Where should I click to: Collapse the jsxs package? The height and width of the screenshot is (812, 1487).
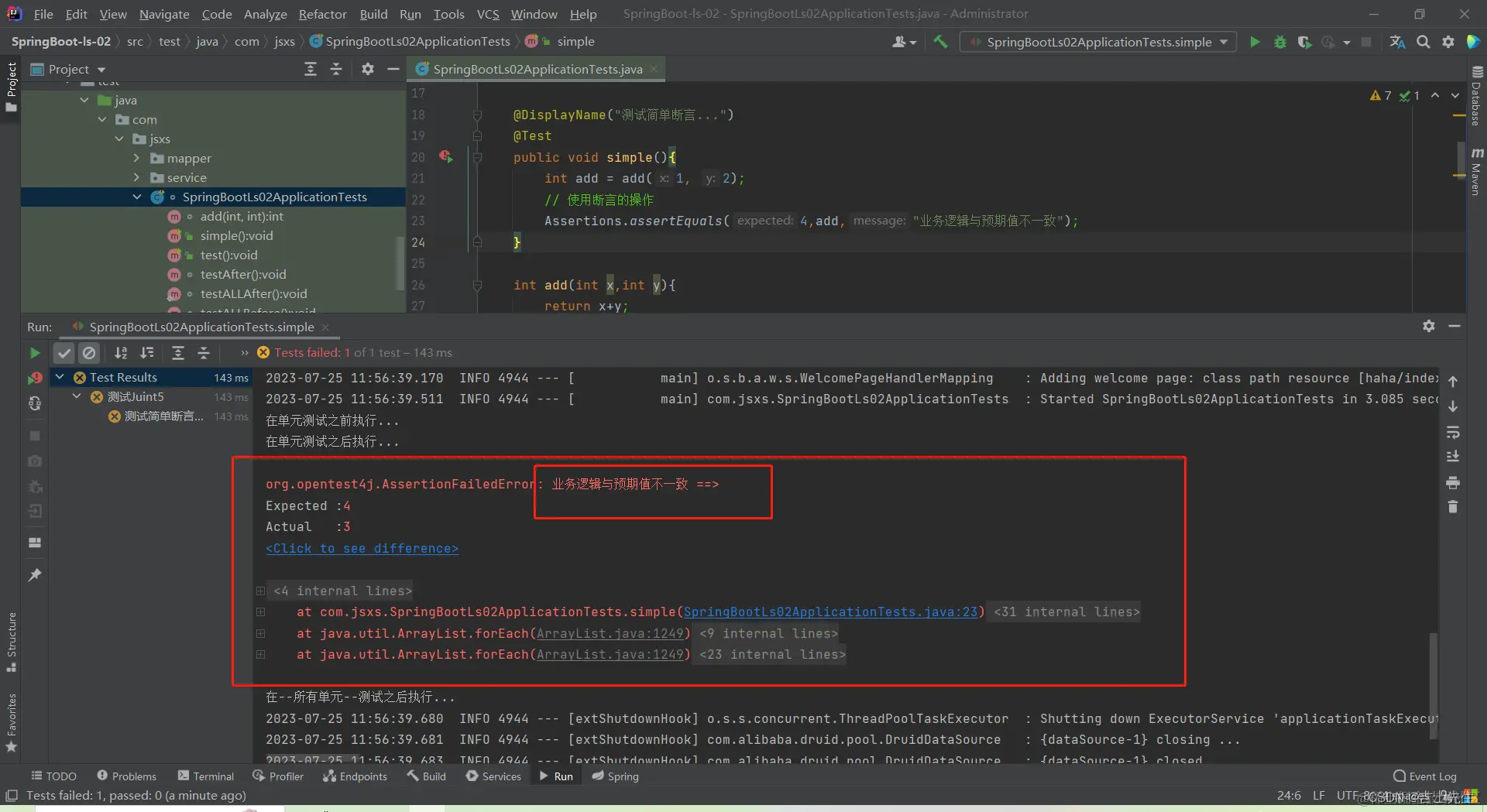pyautogui.click(x=119, y=139)
